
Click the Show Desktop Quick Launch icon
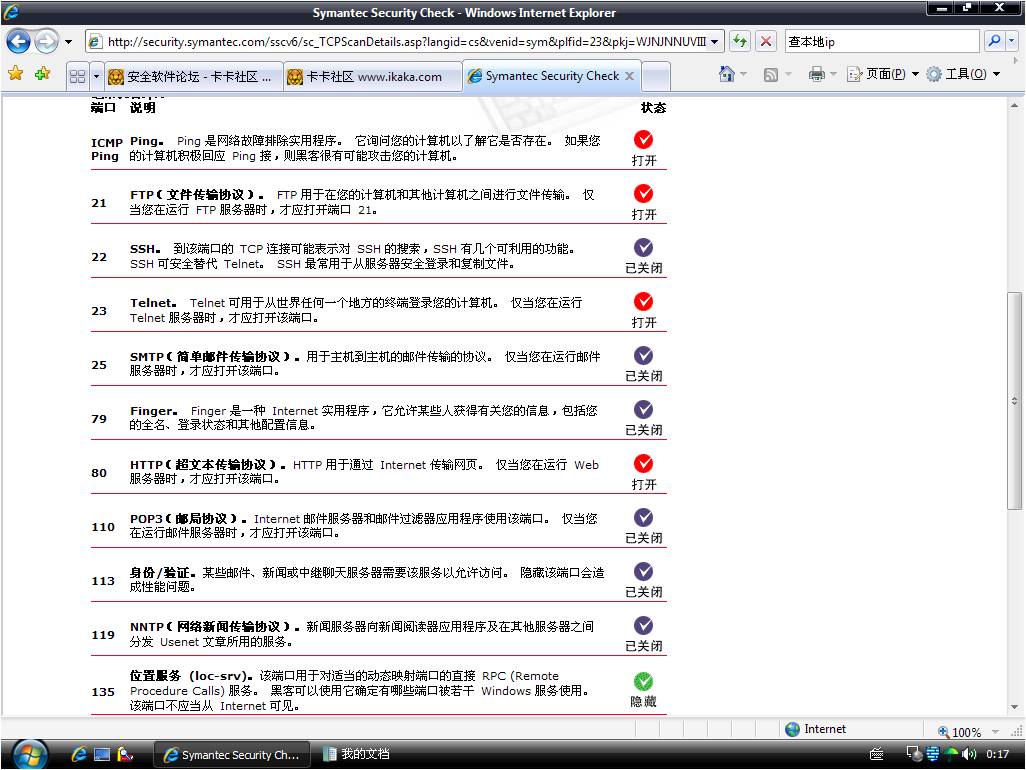(102, 754)
